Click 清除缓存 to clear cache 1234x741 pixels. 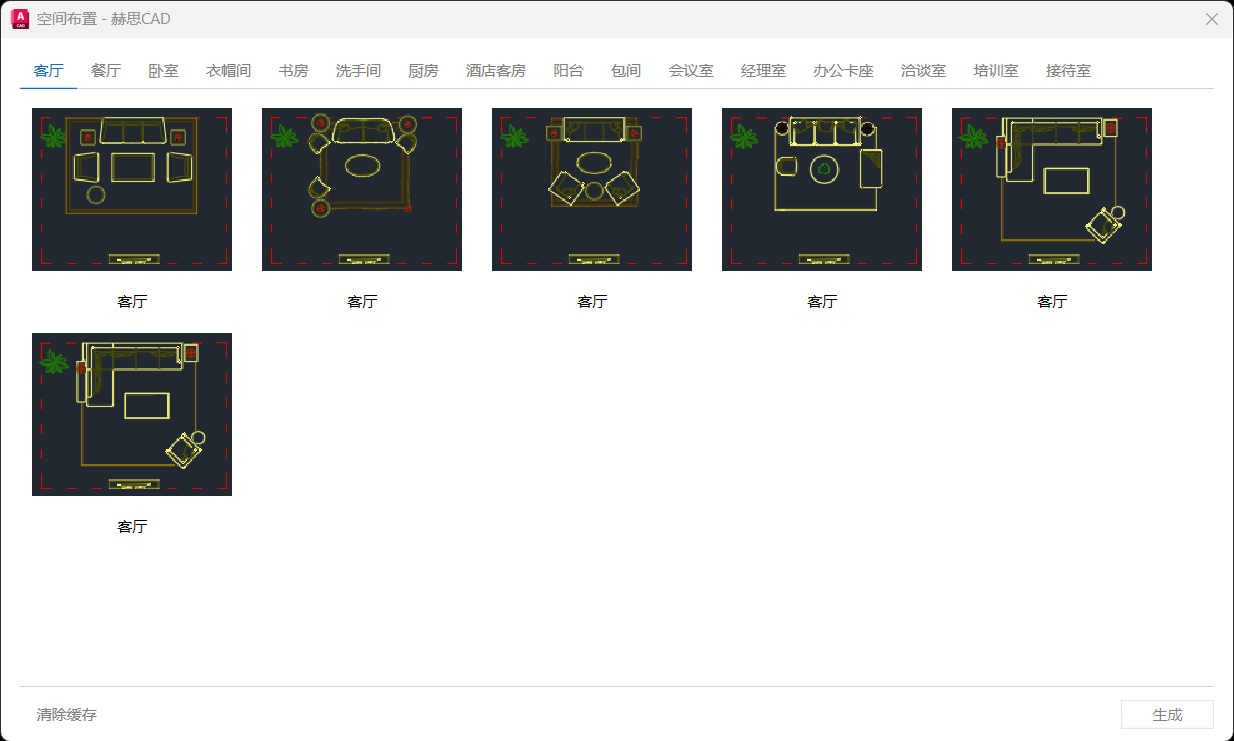[x=67, y=715]
